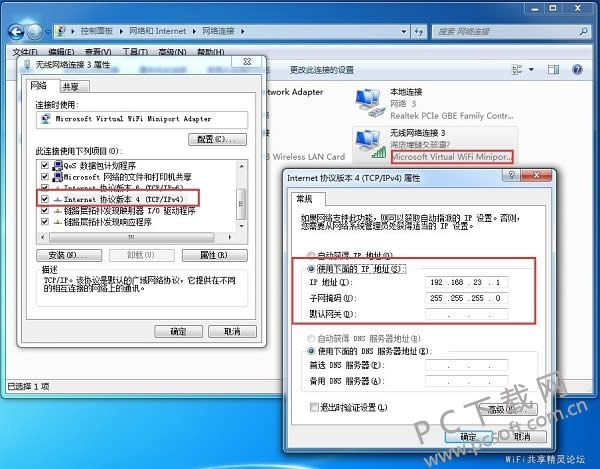Select 使用下面的 DNS 服务器地址 radio button

[x=311, y=351]
